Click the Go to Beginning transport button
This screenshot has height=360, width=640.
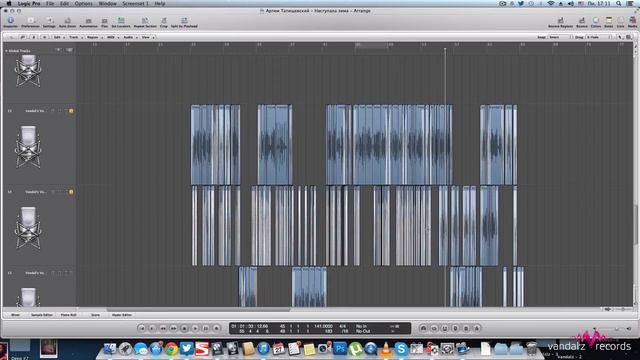[x=141, y=328]
